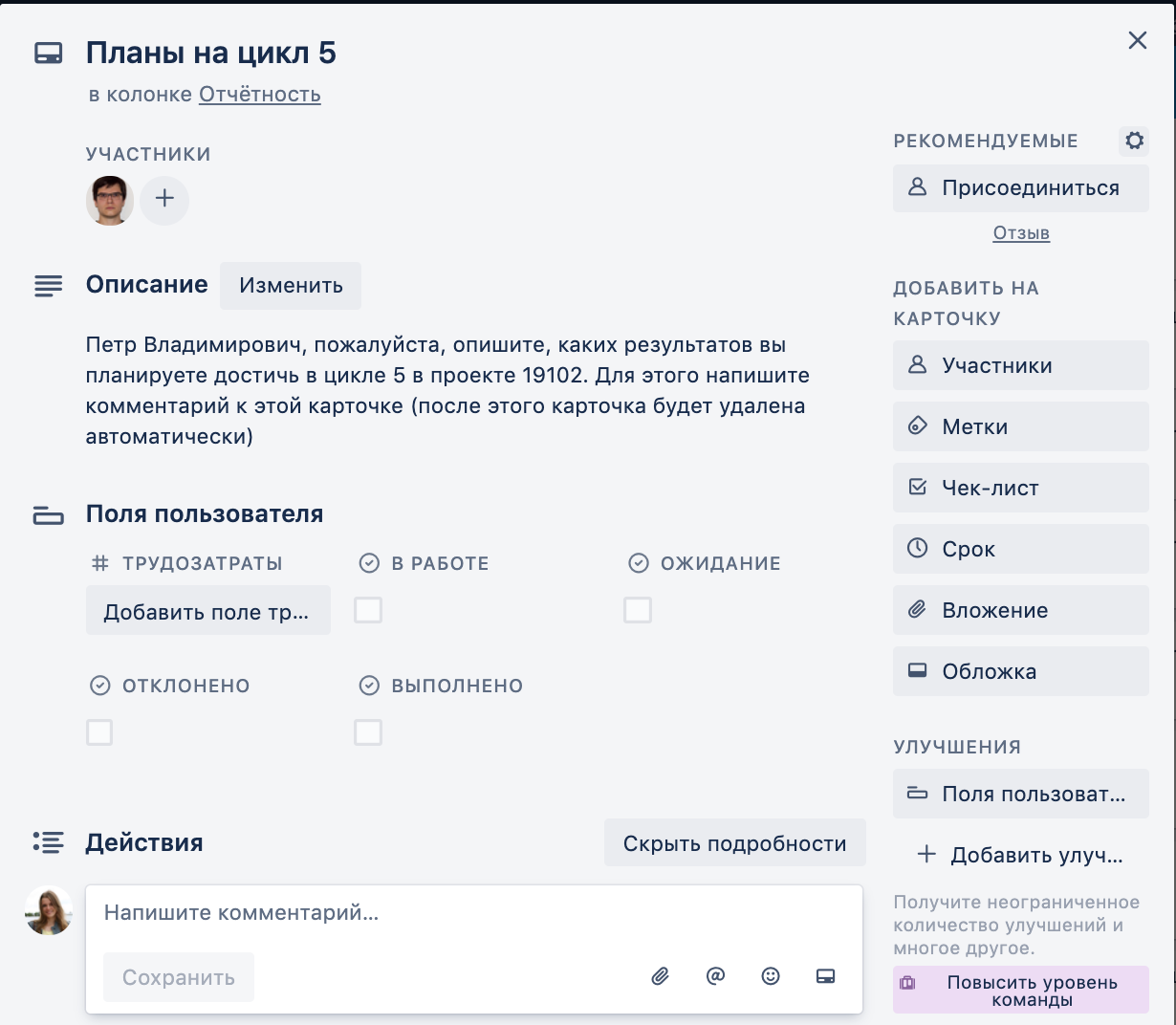The width and height of the screenshot is (1176, 1025).
Task: Enable the Выполнено checkbox
Action: (x=368, y=732)
